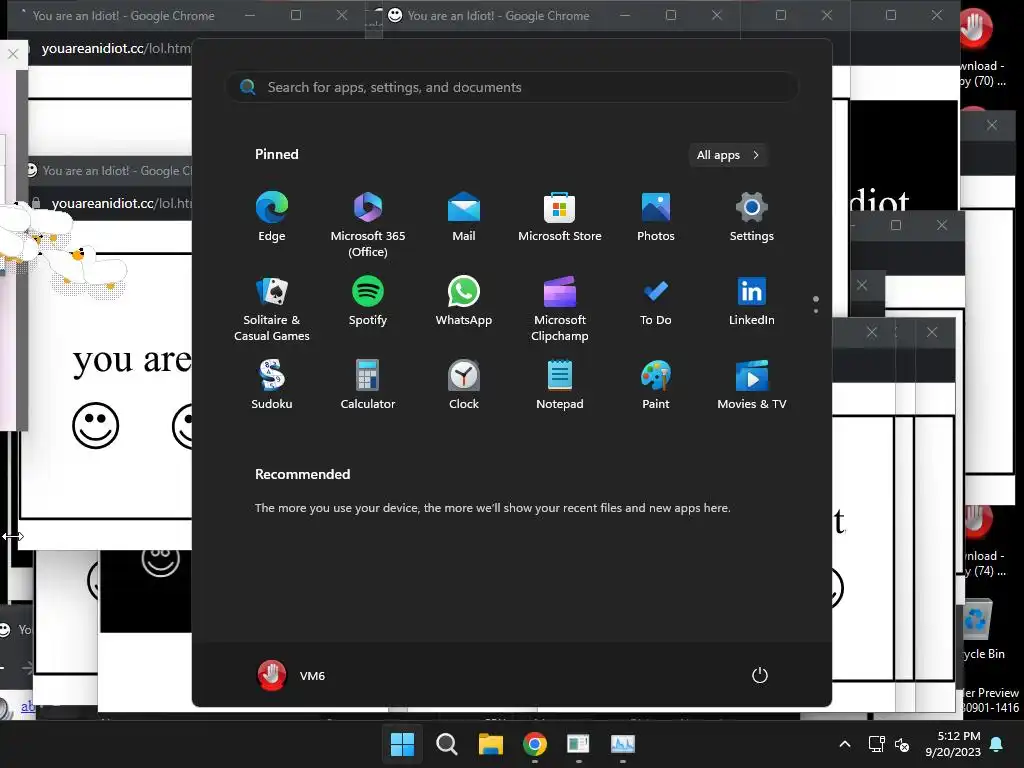Show hidden system tray icons
This screenshot has width=1024, height=768.
844,744
